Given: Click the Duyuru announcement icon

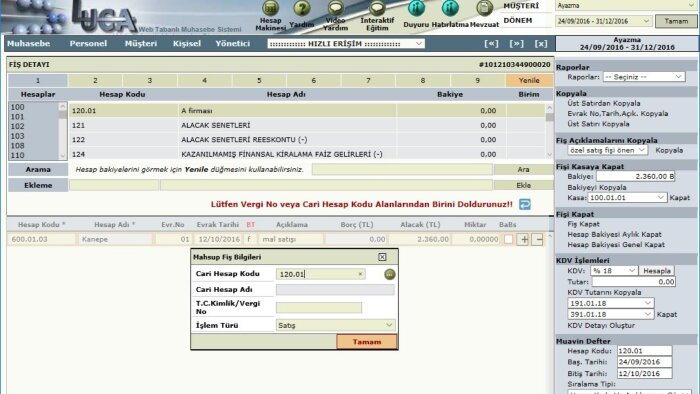Looking at the screenshot, I should pos(416,9).
